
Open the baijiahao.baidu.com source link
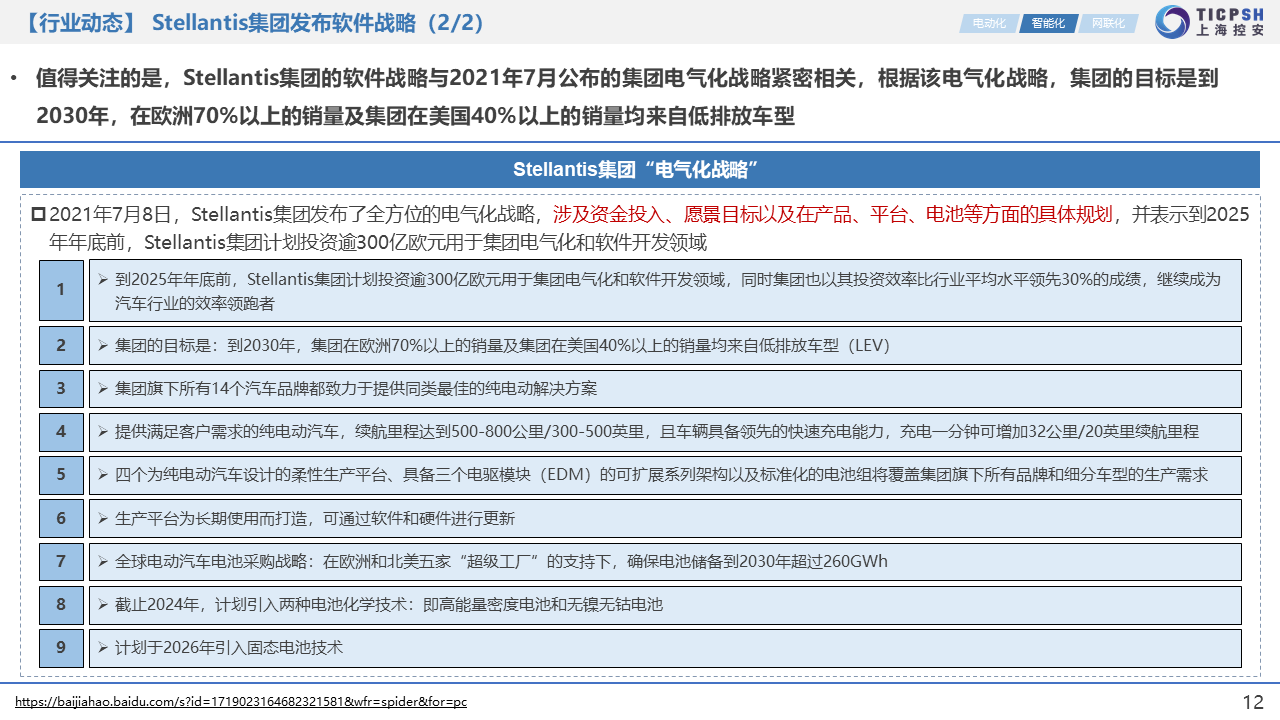tap(241, 702)
